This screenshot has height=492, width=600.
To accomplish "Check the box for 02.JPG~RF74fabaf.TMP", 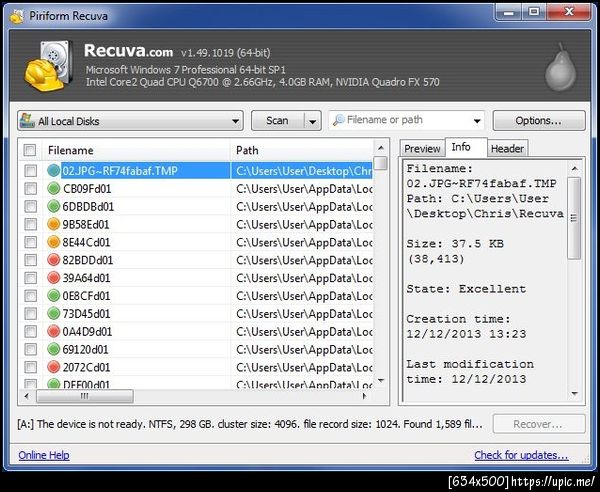I will [x=31, y=171].
